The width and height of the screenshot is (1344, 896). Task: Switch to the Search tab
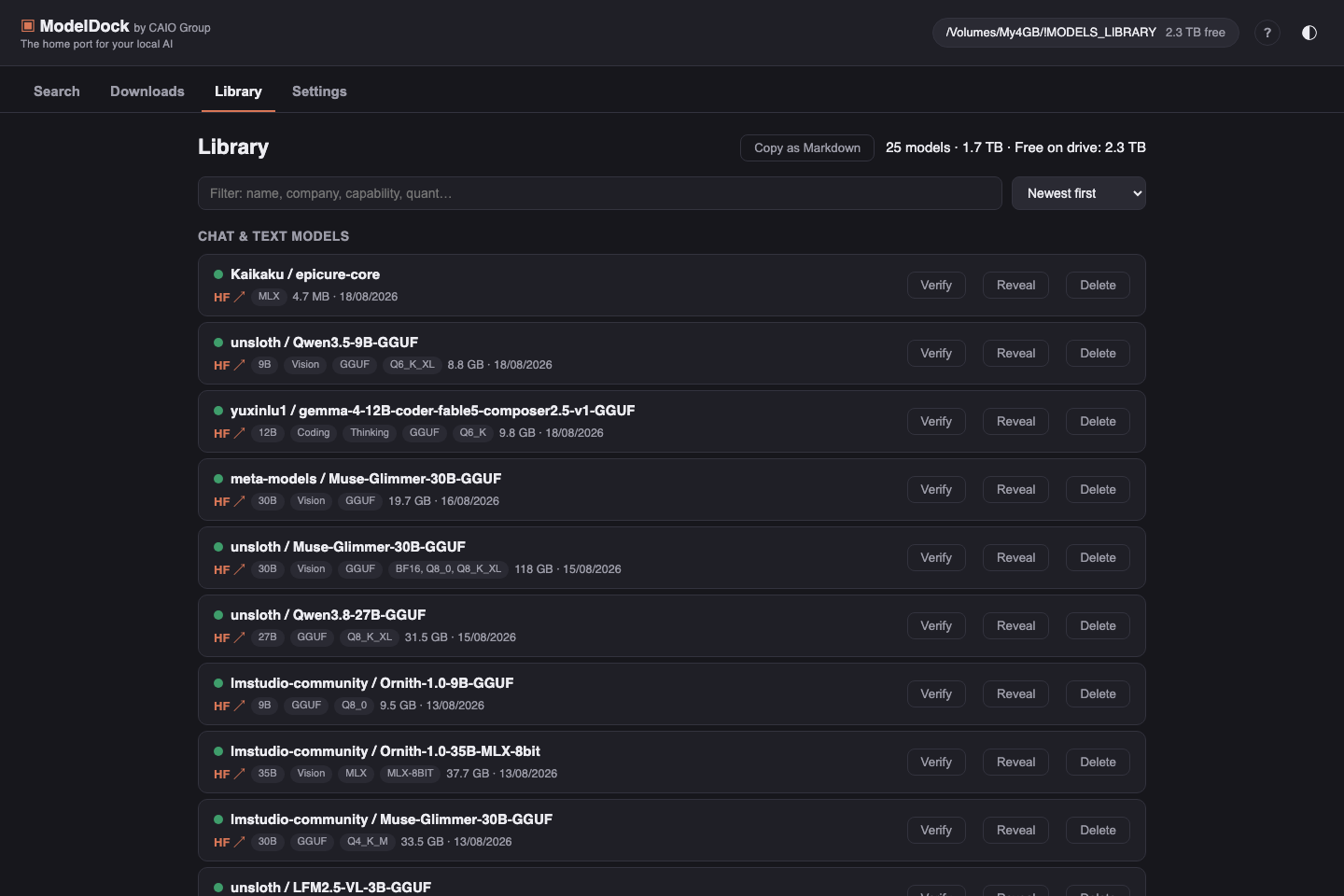pyautogui.click(x=57, y=91)
